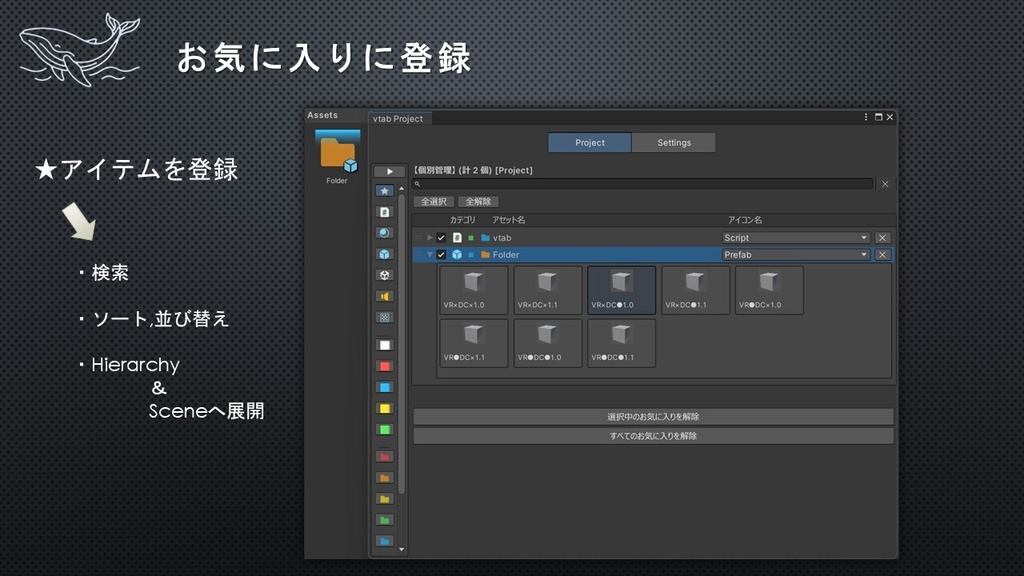Screen dimensions: 1024x576
Task: Click the script icon in the vtab row
Action: (x=457, y=238)
